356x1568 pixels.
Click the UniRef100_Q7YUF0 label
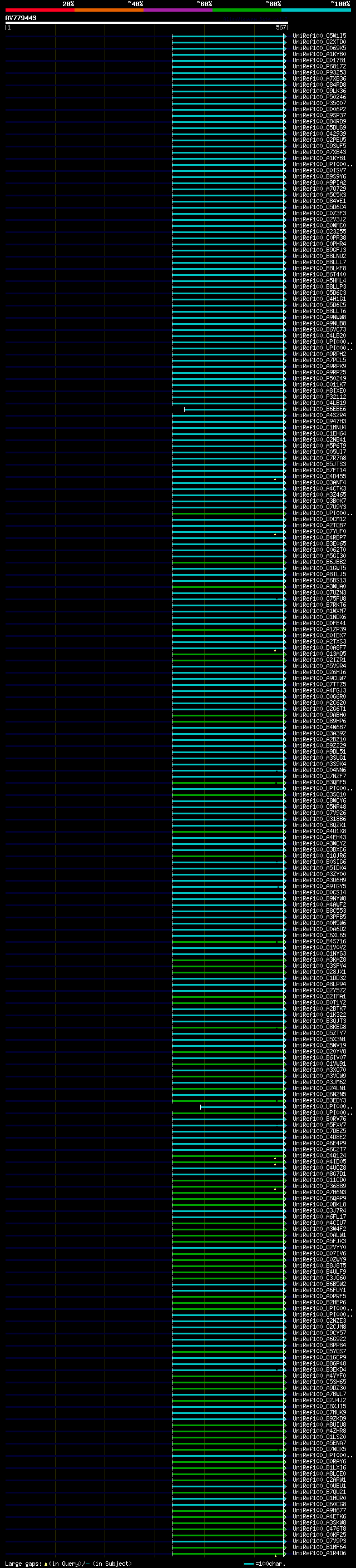(319, 531)
